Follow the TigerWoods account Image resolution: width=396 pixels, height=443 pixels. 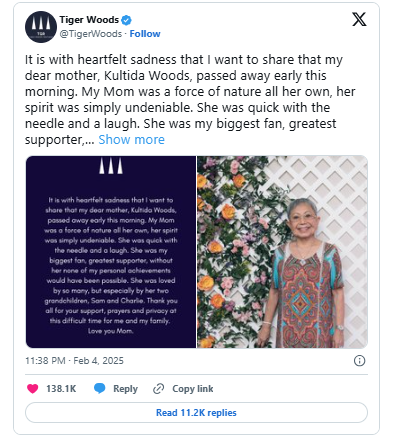tap(145, 34)
